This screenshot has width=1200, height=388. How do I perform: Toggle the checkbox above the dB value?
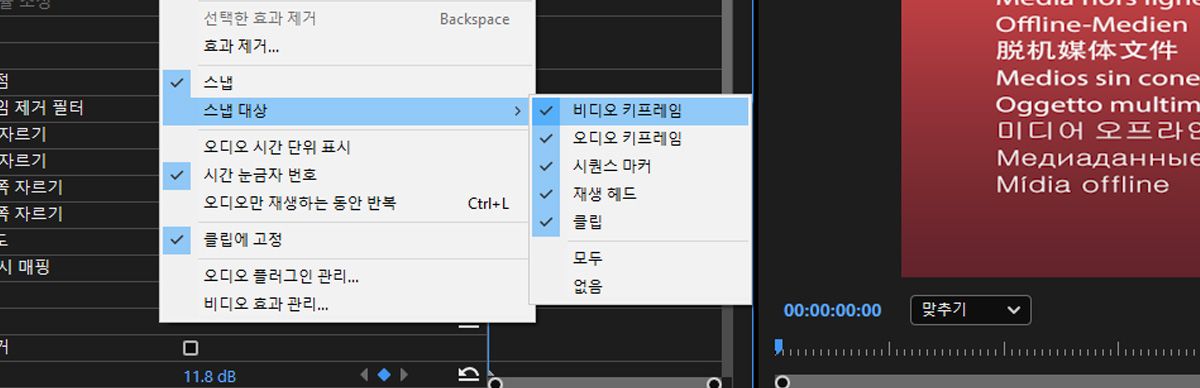pyautogui.click(x=190, y=348)
